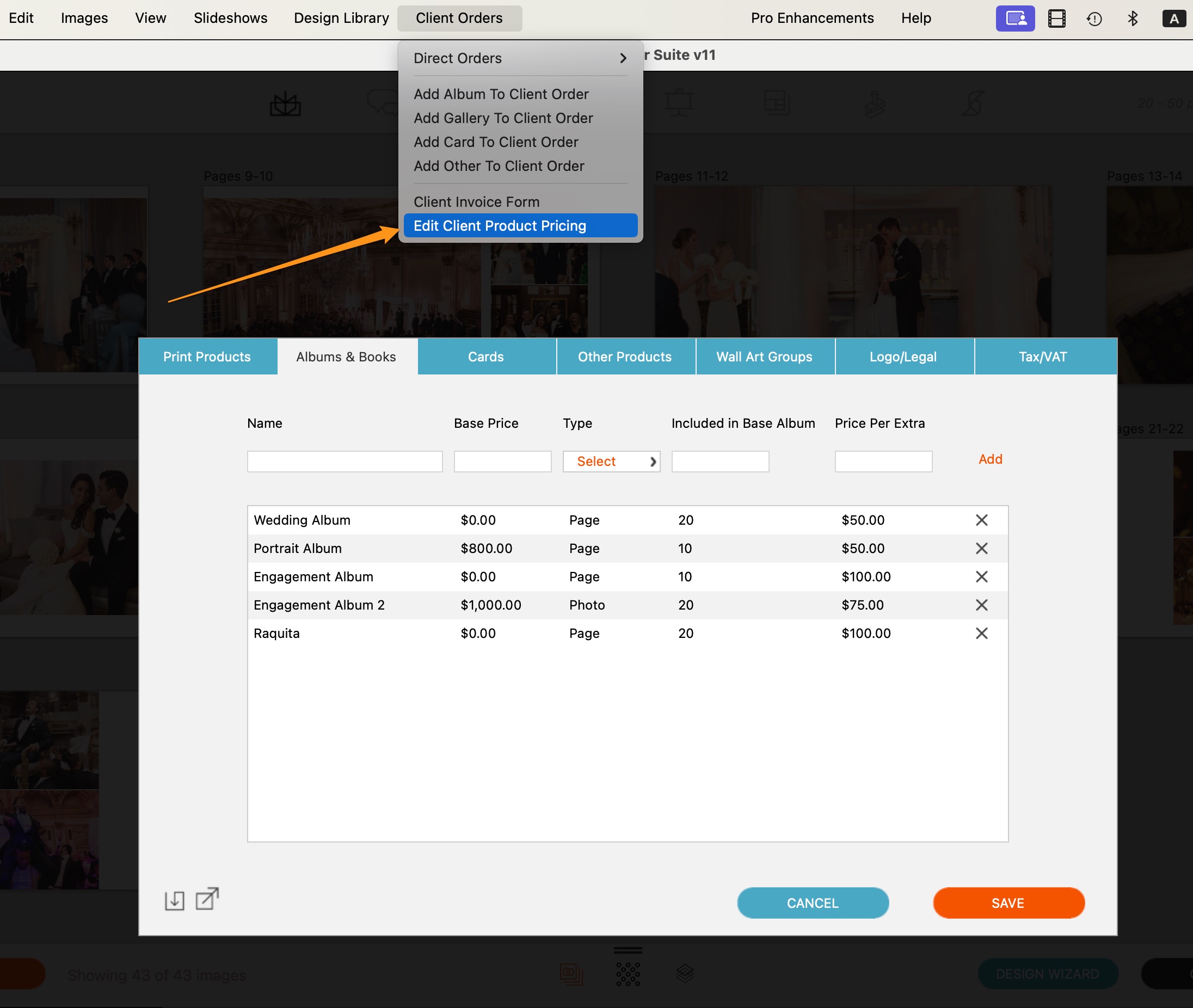Screen dimensions: 1193x1008
Task: Switch to the Tax/VAT tab
Action: click(x=1042, y=357)
